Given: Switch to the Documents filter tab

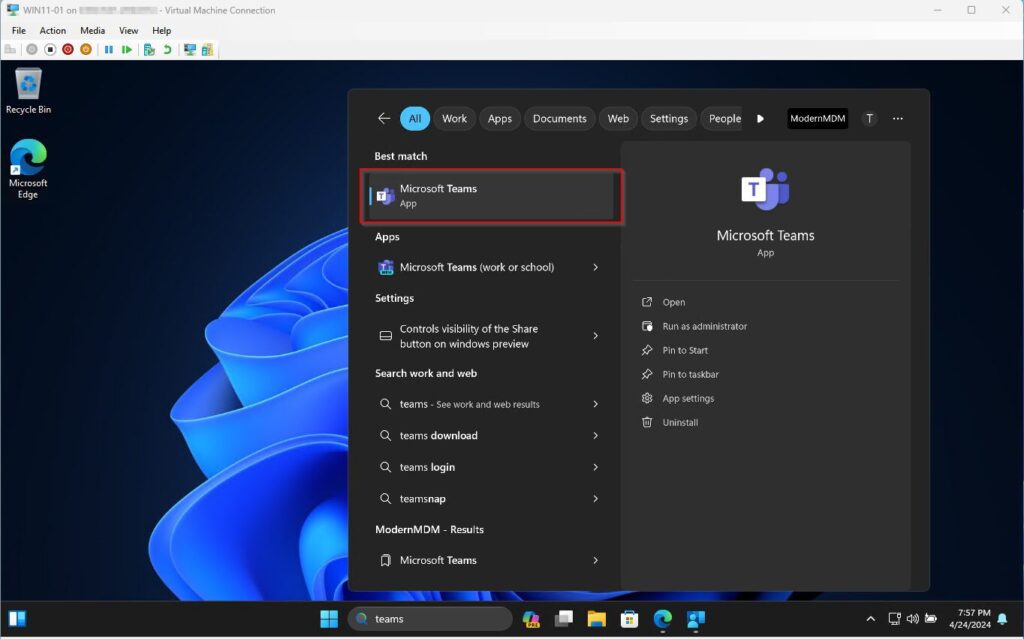Looking at the screenshot, I should [559, 118].
